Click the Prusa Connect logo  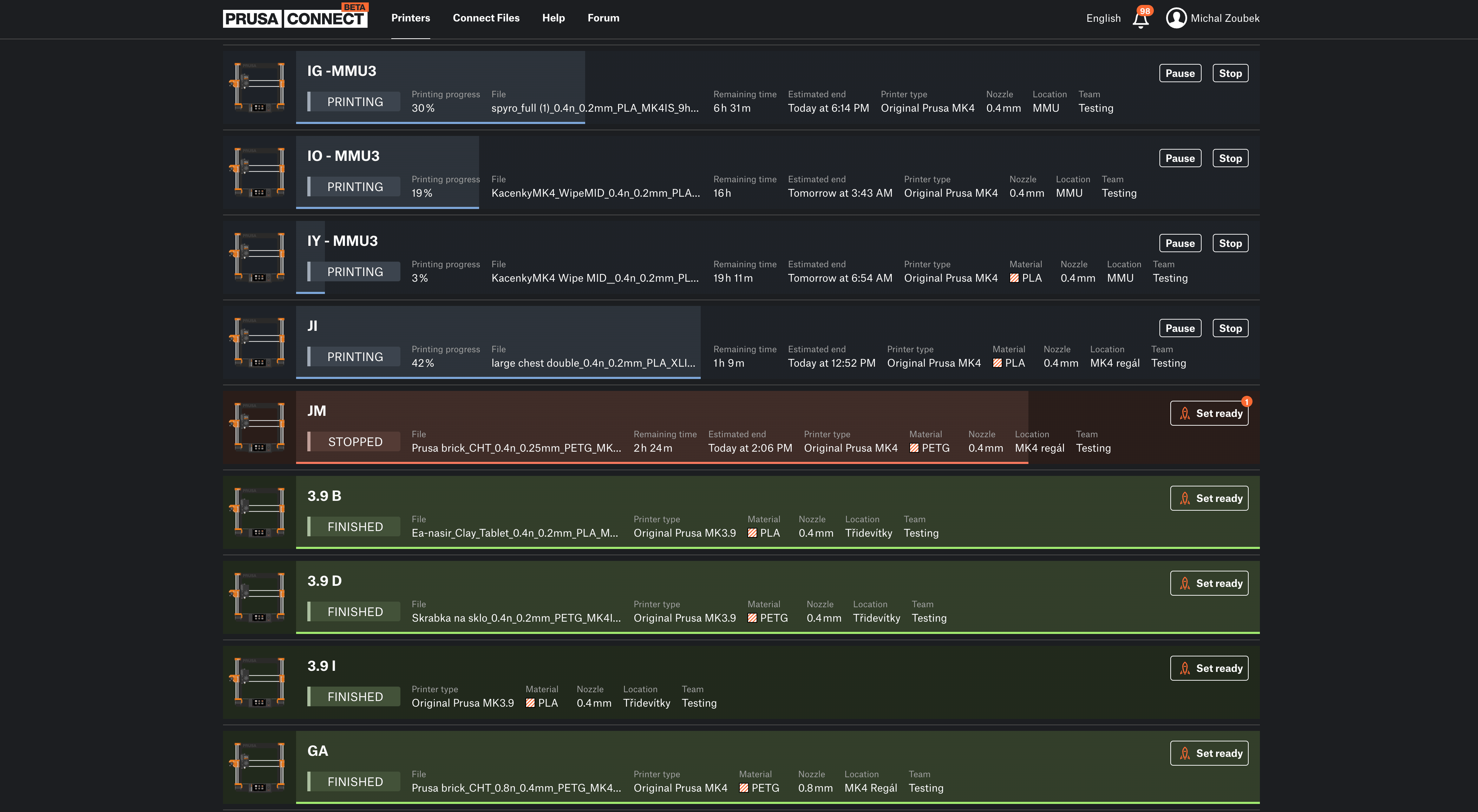point(295,18)
